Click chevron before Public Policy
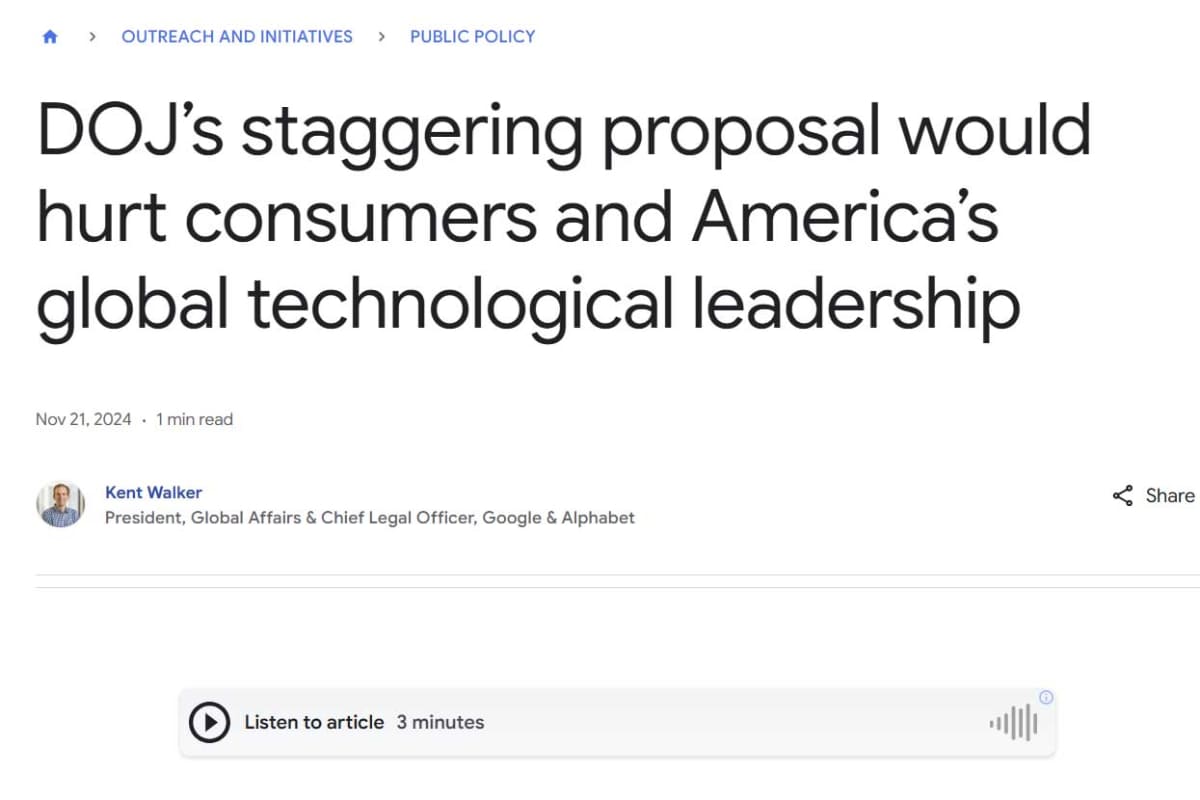Screen dimensions: 1200x800 tap(382, 37)
